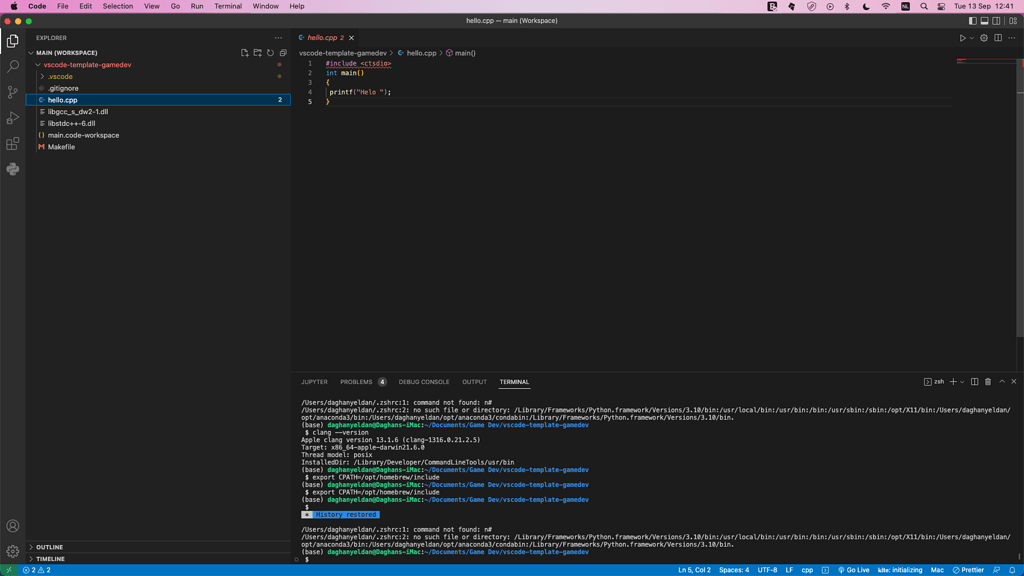
Task: Toggle Go Live server in status bar
Action: [x=854, y=570]
